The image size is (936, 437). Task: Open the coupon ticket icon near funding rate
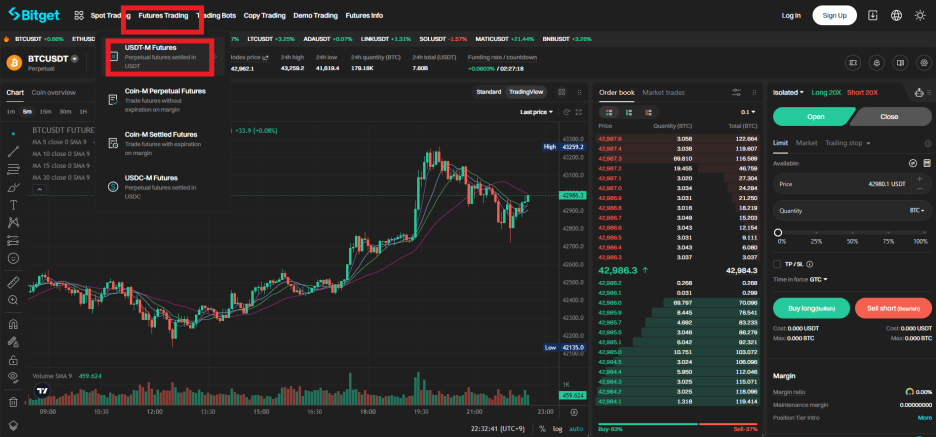(x=852, y=62)
